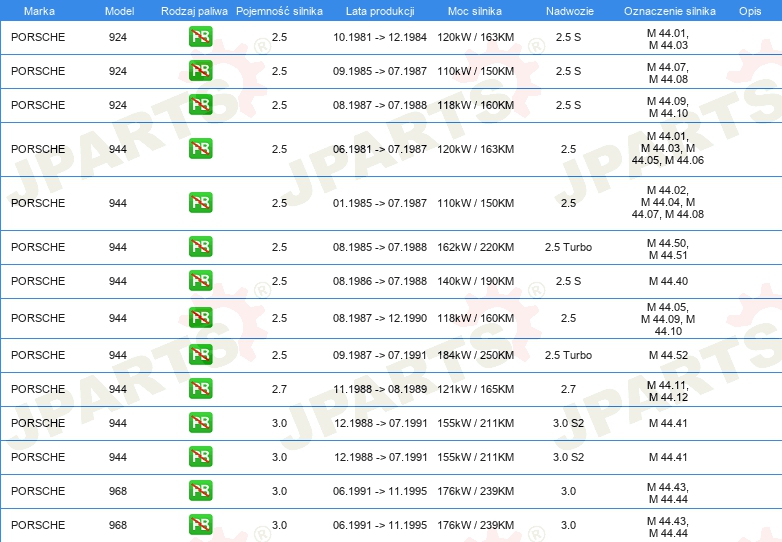Click the Moc silnika column header
Screen dimensions: 782x542
475,11
